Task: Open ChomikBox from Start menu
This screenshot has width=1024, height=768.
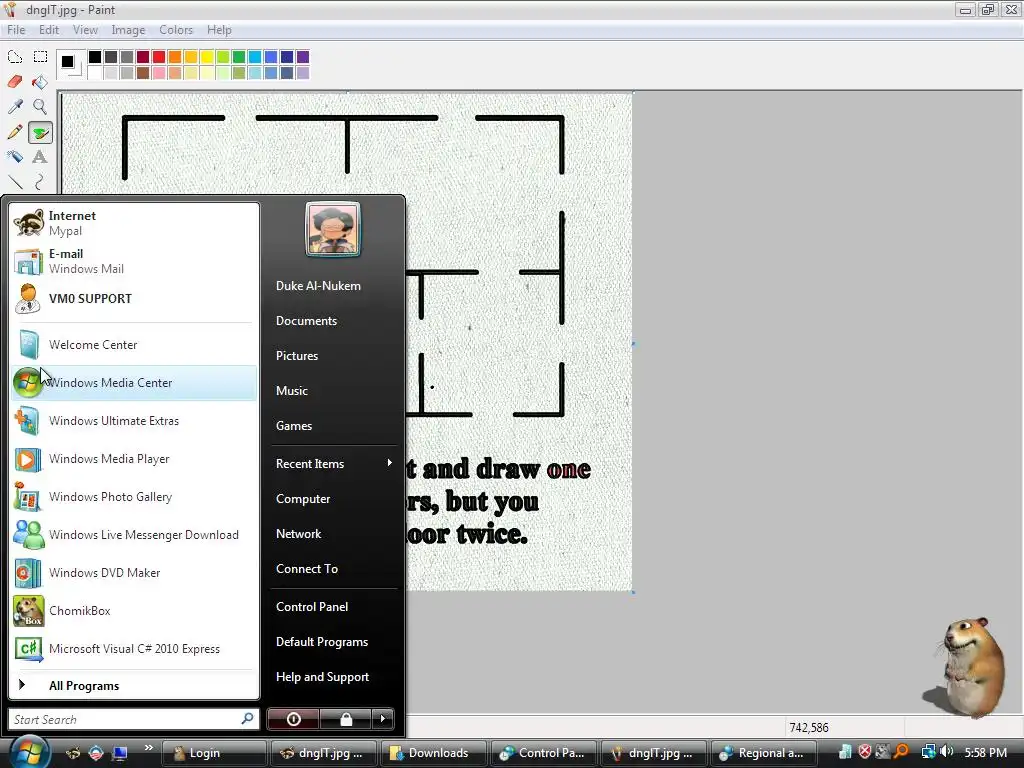Action: coord(134,611)
